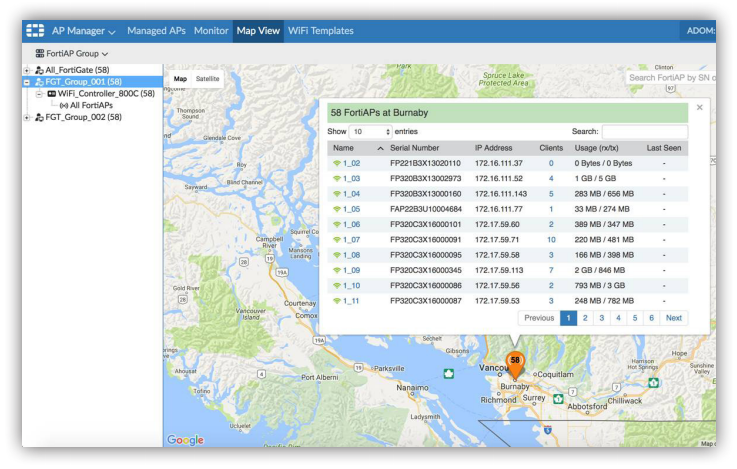Go to page 2 of entries
Image resolution: width=737 pixels, height=469 pixels.
(585, 318)
